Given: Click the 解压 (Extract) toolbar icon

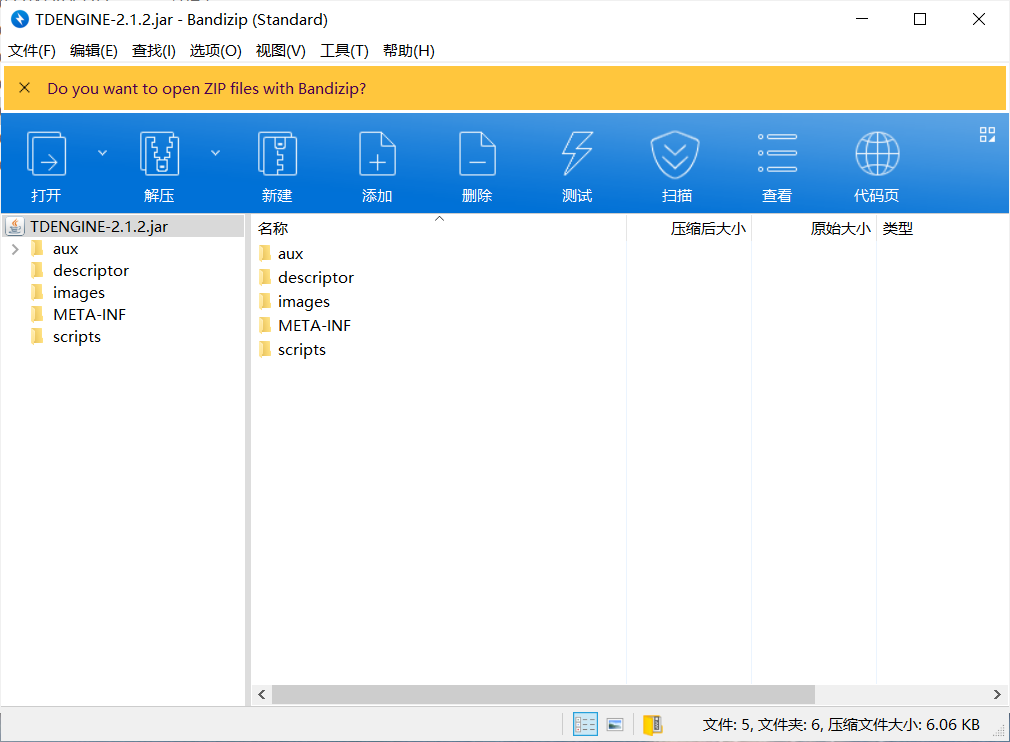Looking at the screenshot, I should coord(159,154).
